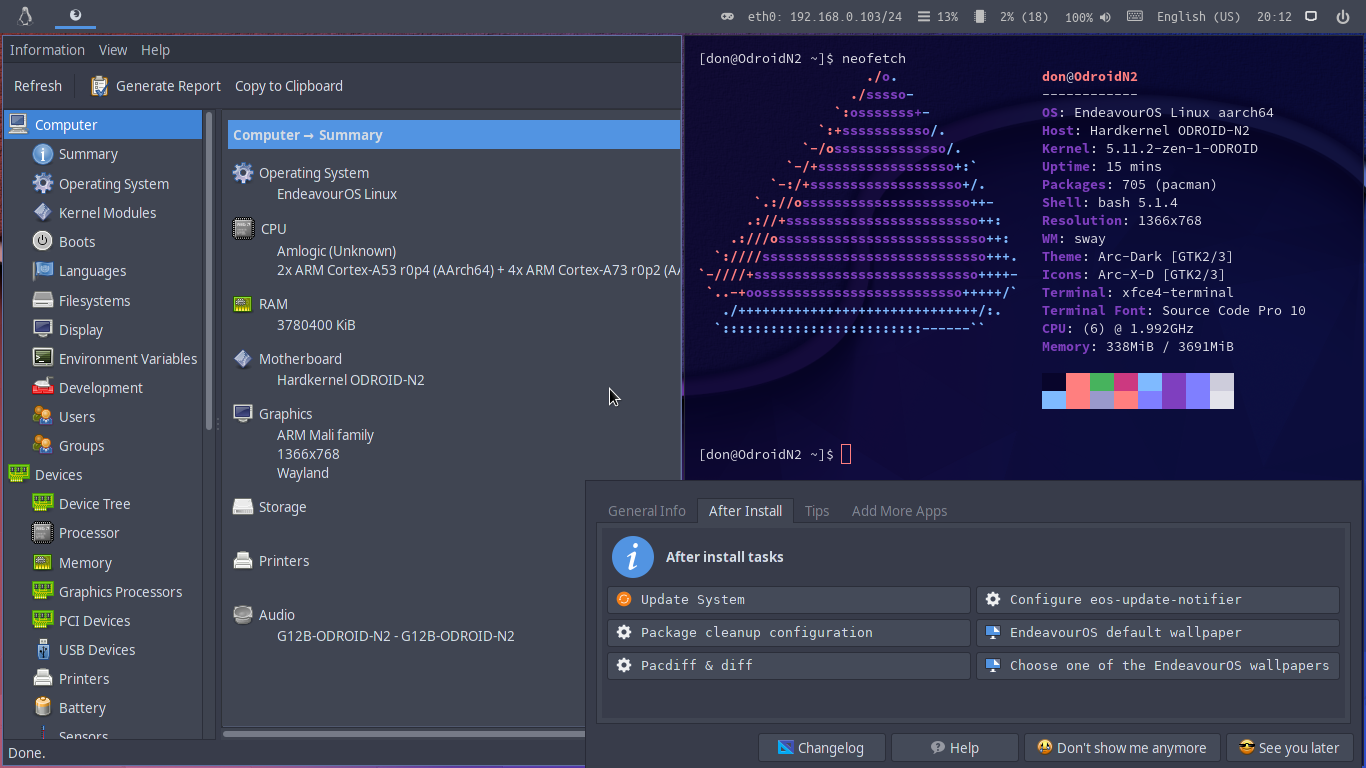Click Configure eos-update-notifier button
The width and height of the screenshot is (1366, 768).
pyautogui.click(x=1158, y=599)
